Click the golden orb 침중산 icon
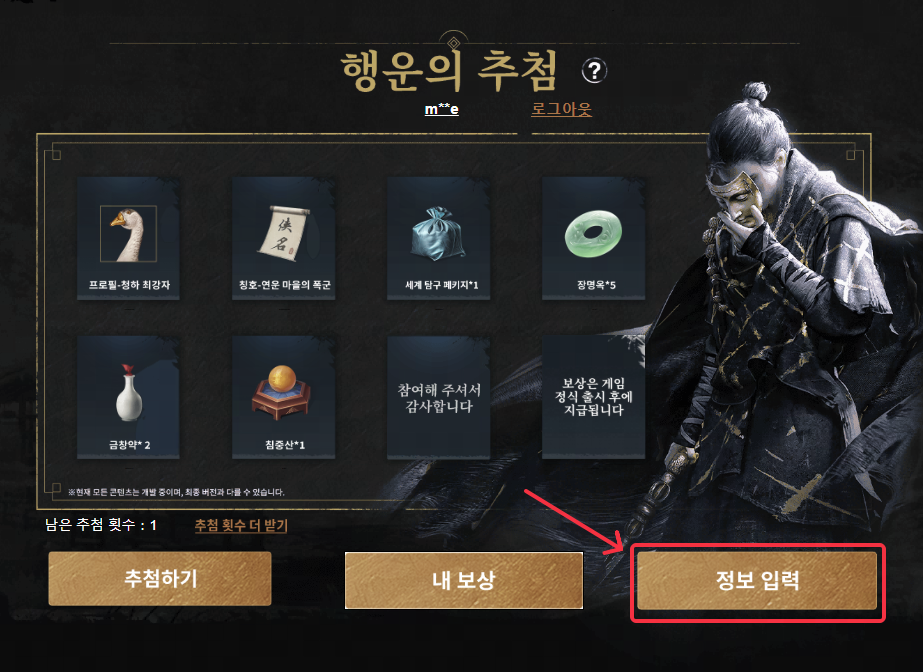 click(282, 392)
